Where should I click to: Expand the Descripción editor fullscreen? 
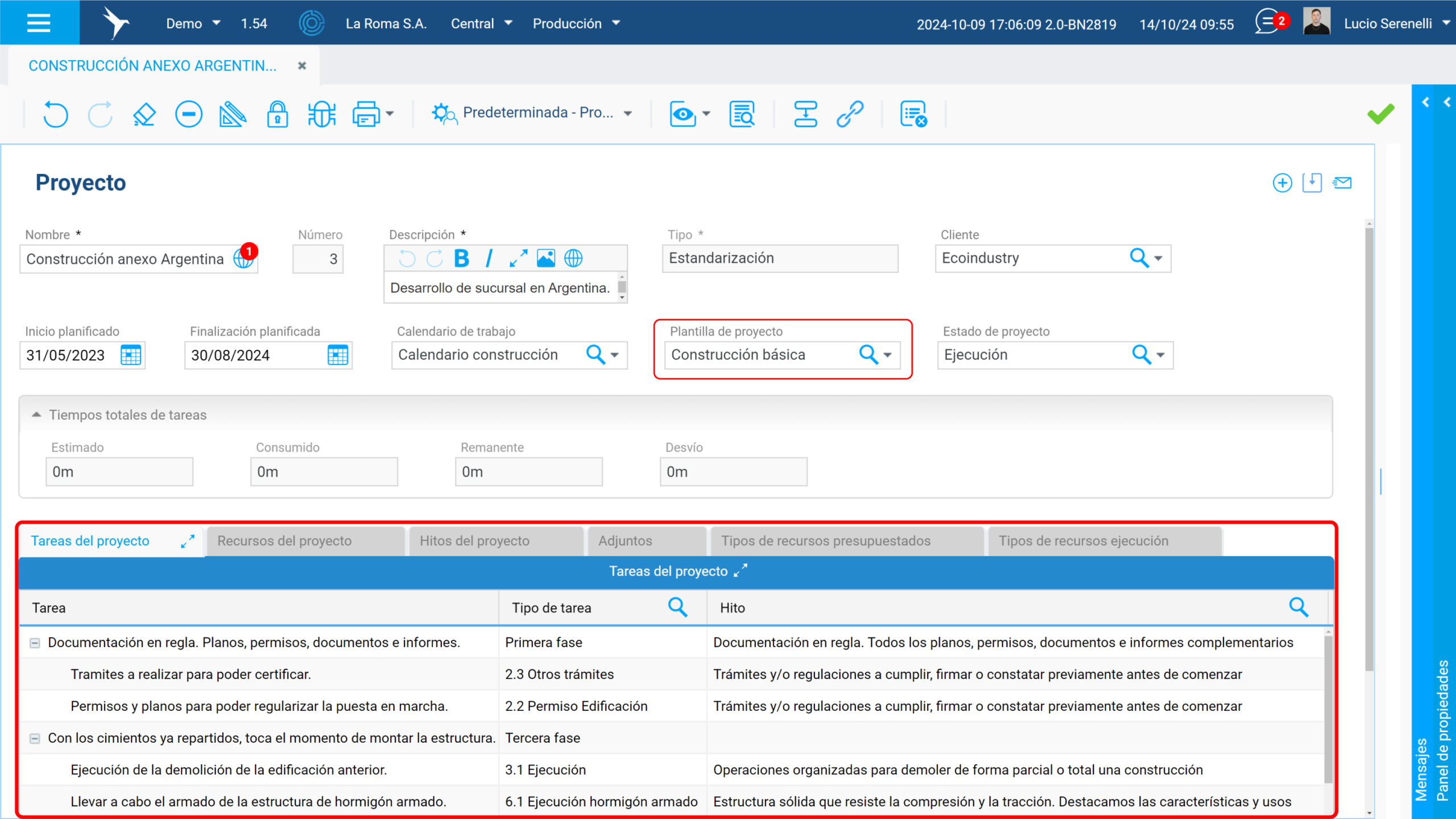pos(518,258)
